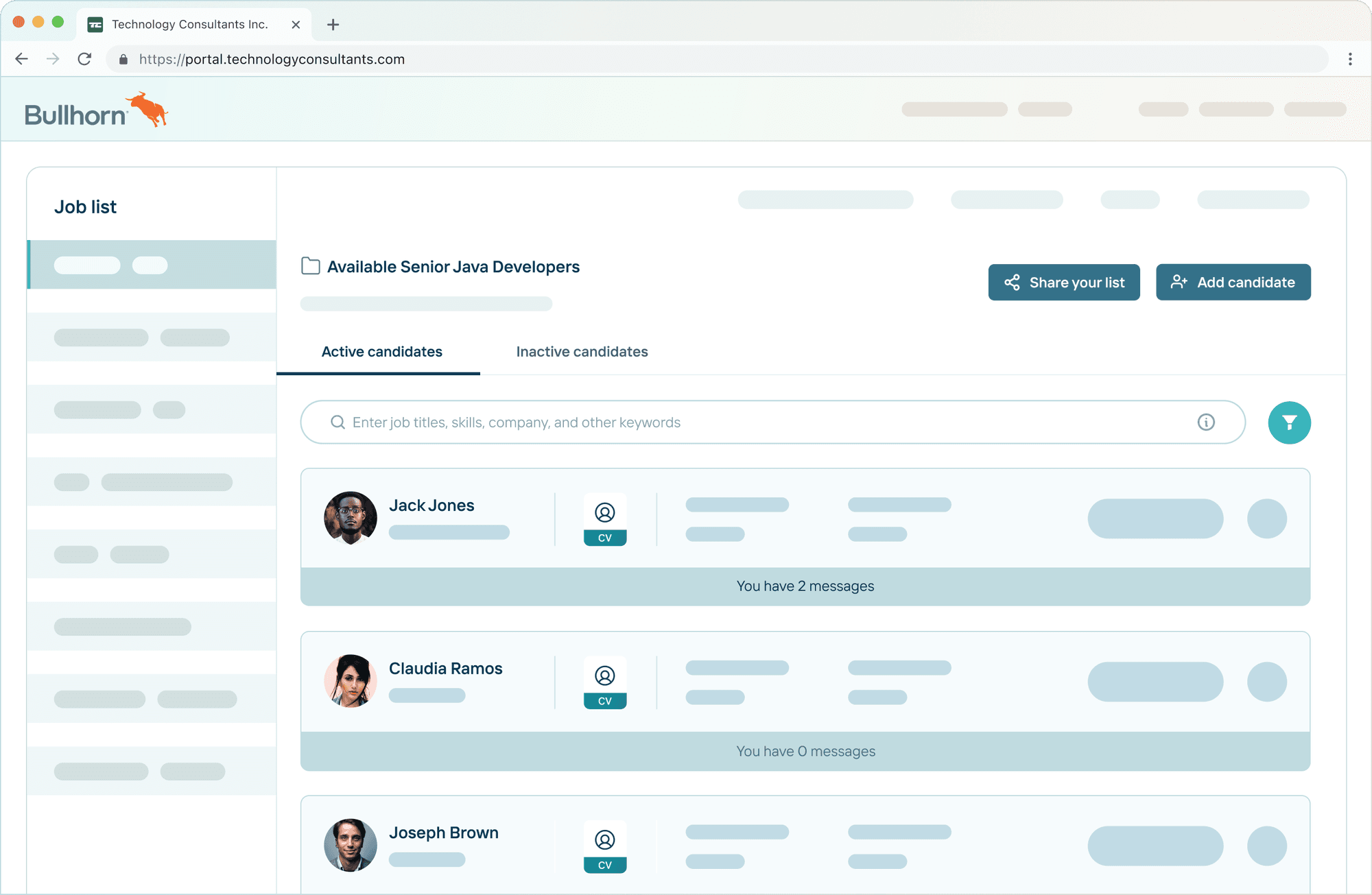Open the You have 2 messages banner
The width and height of the screenshot is (1372, 895).
(805, 586)
